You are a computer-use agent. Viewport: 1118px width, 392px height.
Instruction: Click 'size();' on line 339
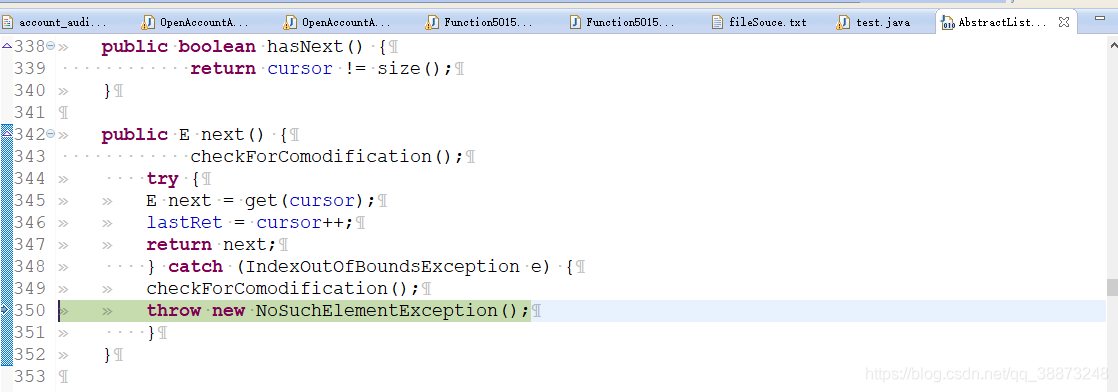click(x=415, y=69)
